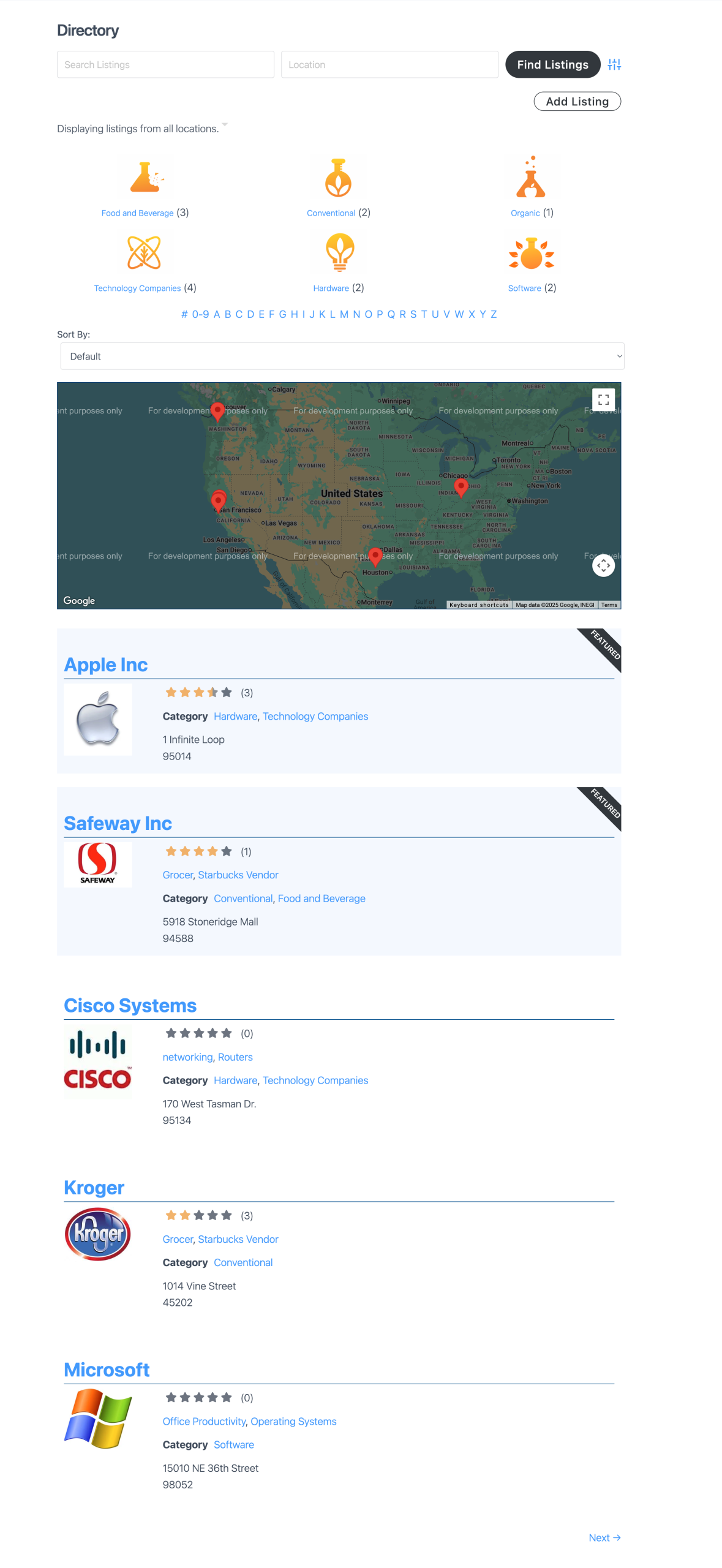The height and width of the screenshot is (1568, 722).
Task: Select the Organic category icon
Action: (x=531, y=178)
